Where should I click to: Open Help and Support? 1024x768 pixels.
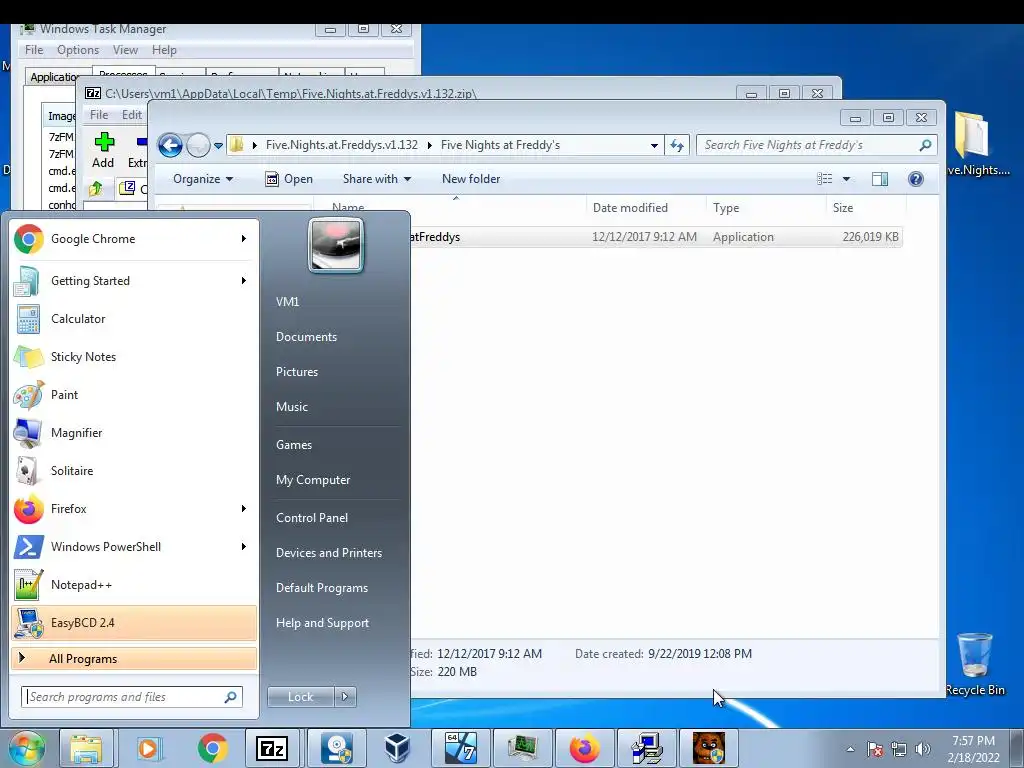[322, 623]
